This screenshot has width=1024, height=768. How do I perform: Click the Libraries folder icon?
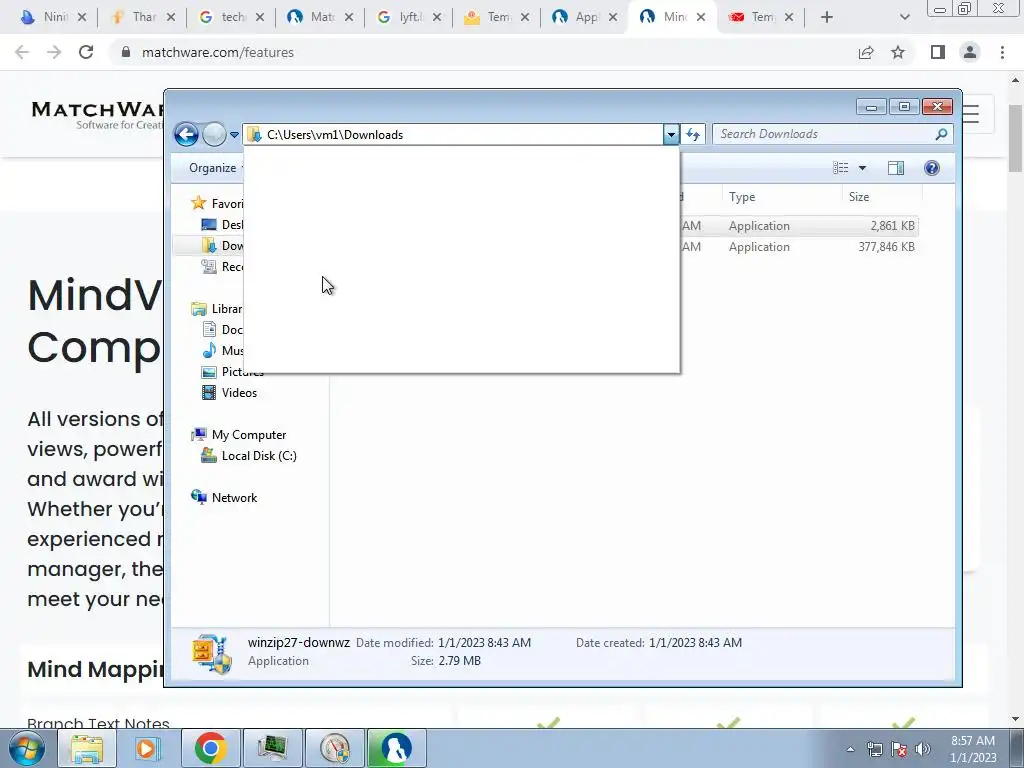tap(199, 309)
